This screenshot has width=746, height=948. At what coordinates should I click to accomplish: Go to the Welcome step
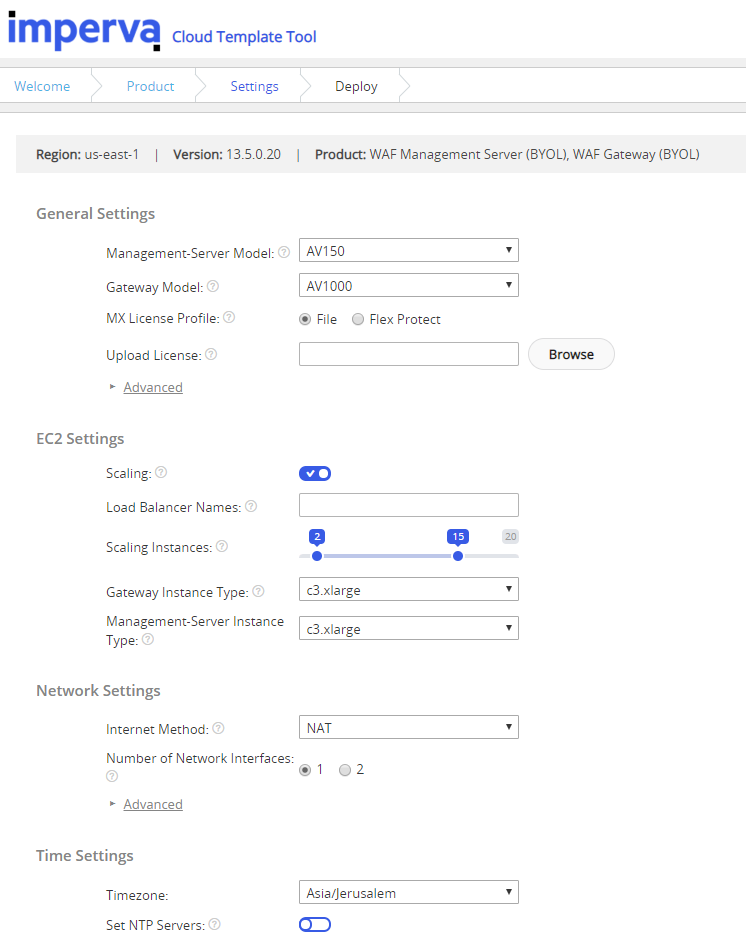(42, 86)
